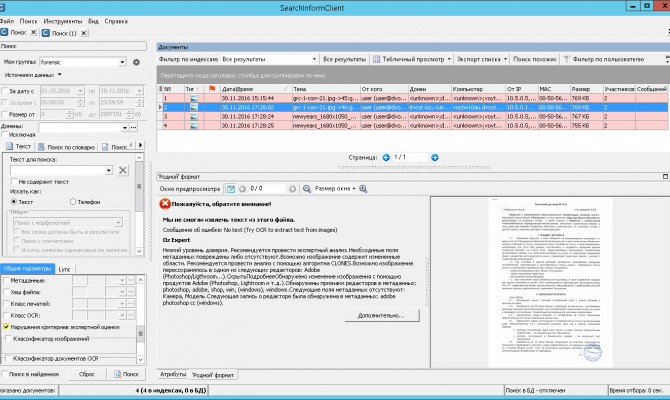This screenshot has height=400, width=670.
Task: Toggle Не содержит текст checkbox
Action: point(14,182)
